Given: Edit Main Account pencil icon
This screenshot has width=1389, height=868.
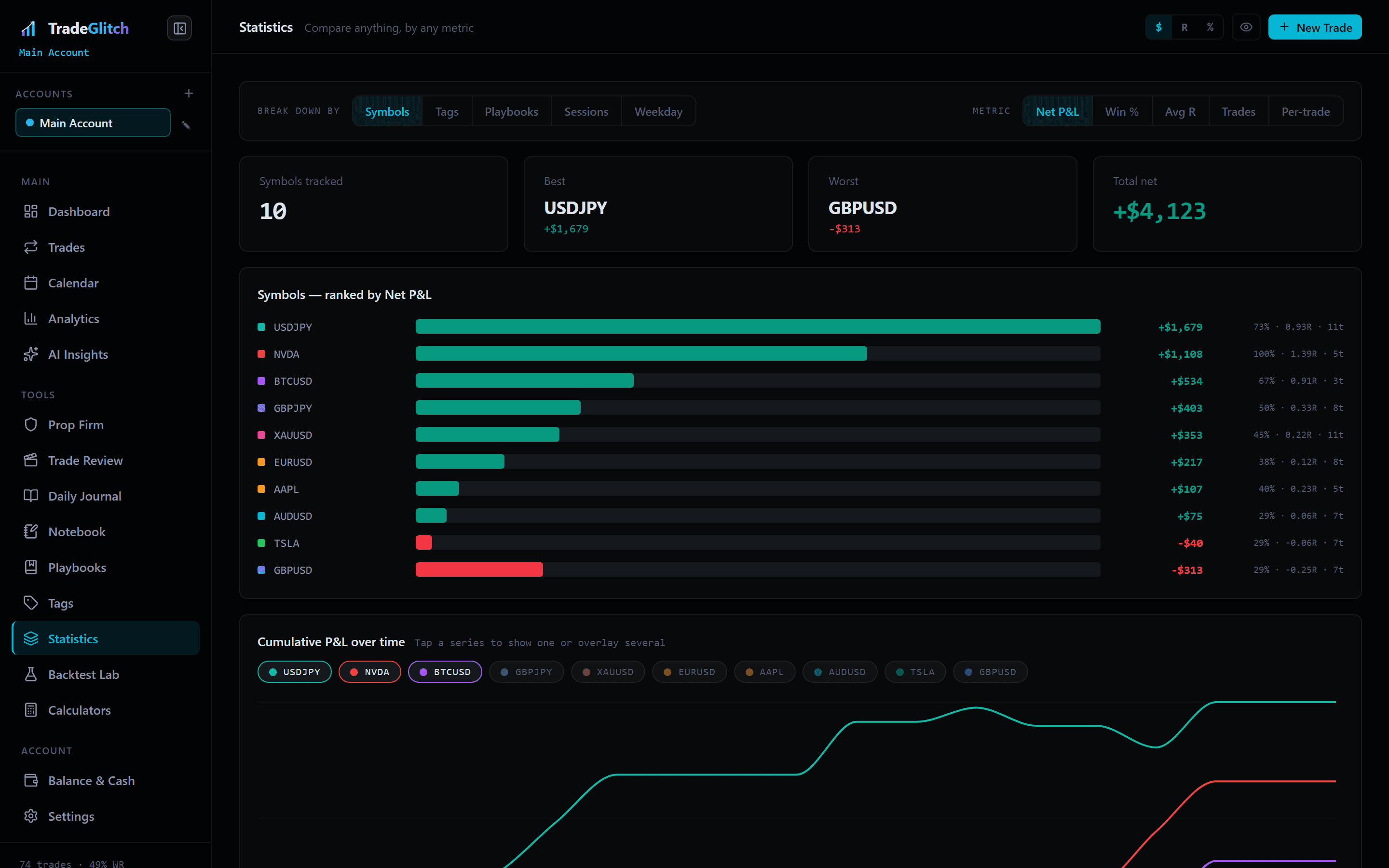Looking at the screenshot, I should tap(186, 124).
